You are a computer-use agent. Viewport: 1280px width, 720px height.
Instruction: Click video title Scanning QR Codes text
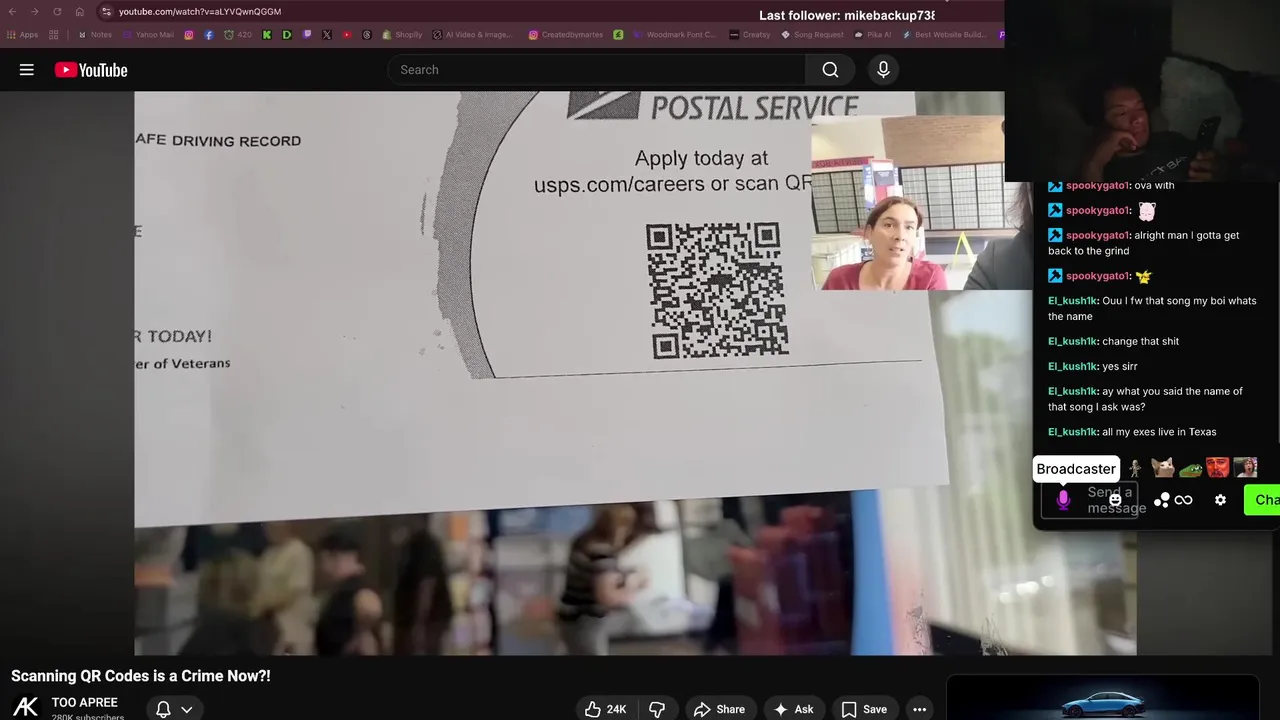141,676
